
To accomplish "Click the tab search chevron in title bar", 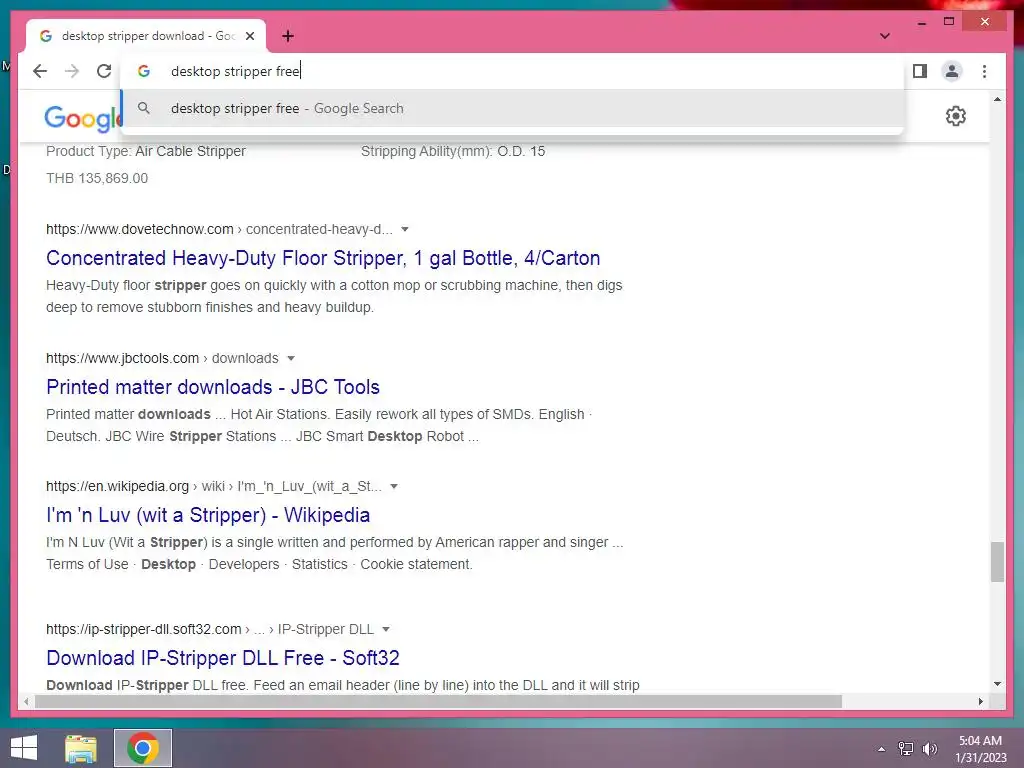I will (885, 36).
